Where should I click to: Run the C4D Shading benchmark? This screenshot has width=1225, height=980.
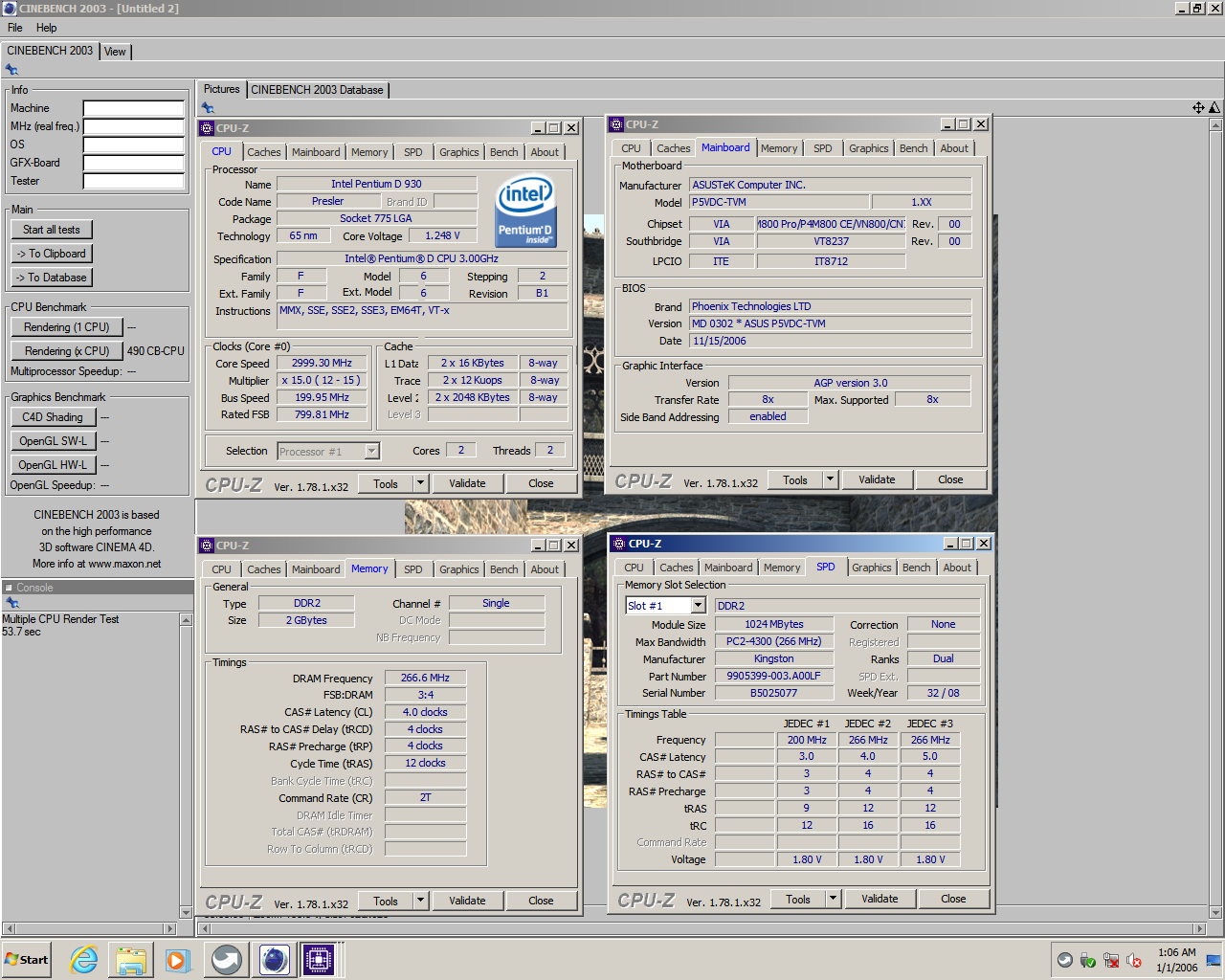[x=53, y=417]
